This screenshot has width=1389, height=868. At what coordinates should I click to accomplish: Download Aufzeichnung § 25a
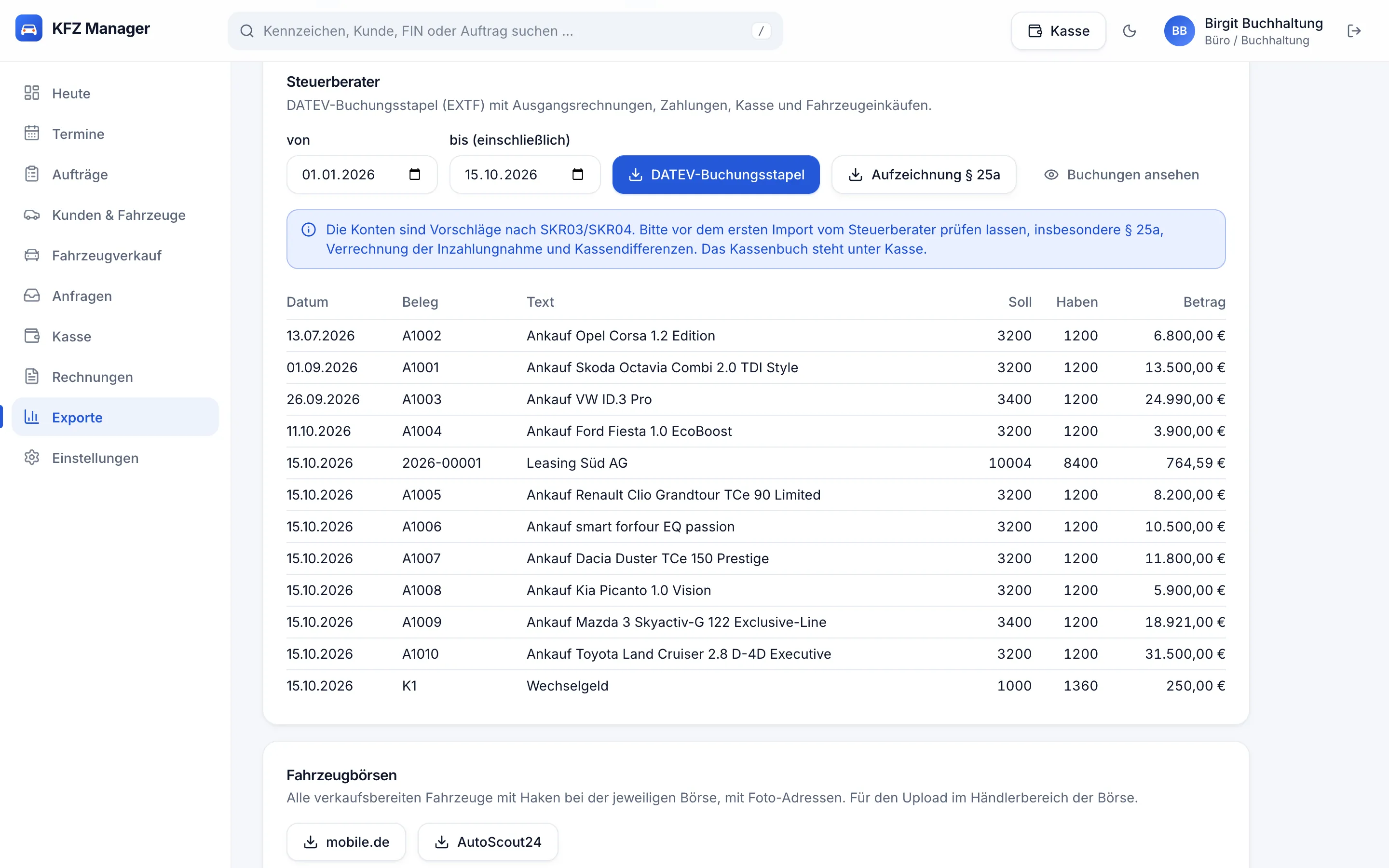(924, 175)
